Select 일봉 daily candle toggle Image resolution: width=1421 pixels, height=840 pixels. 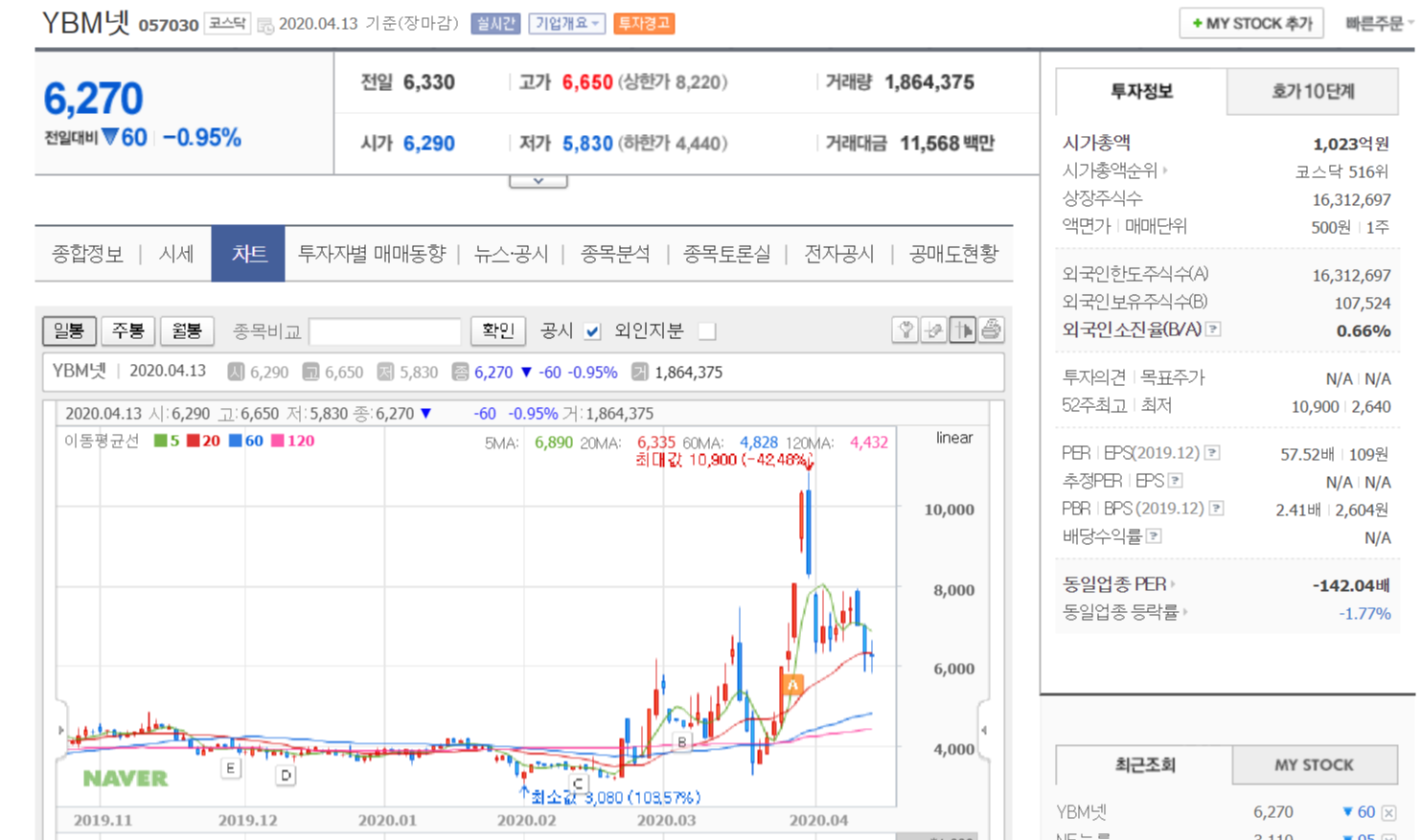click(x=69, y=330)
